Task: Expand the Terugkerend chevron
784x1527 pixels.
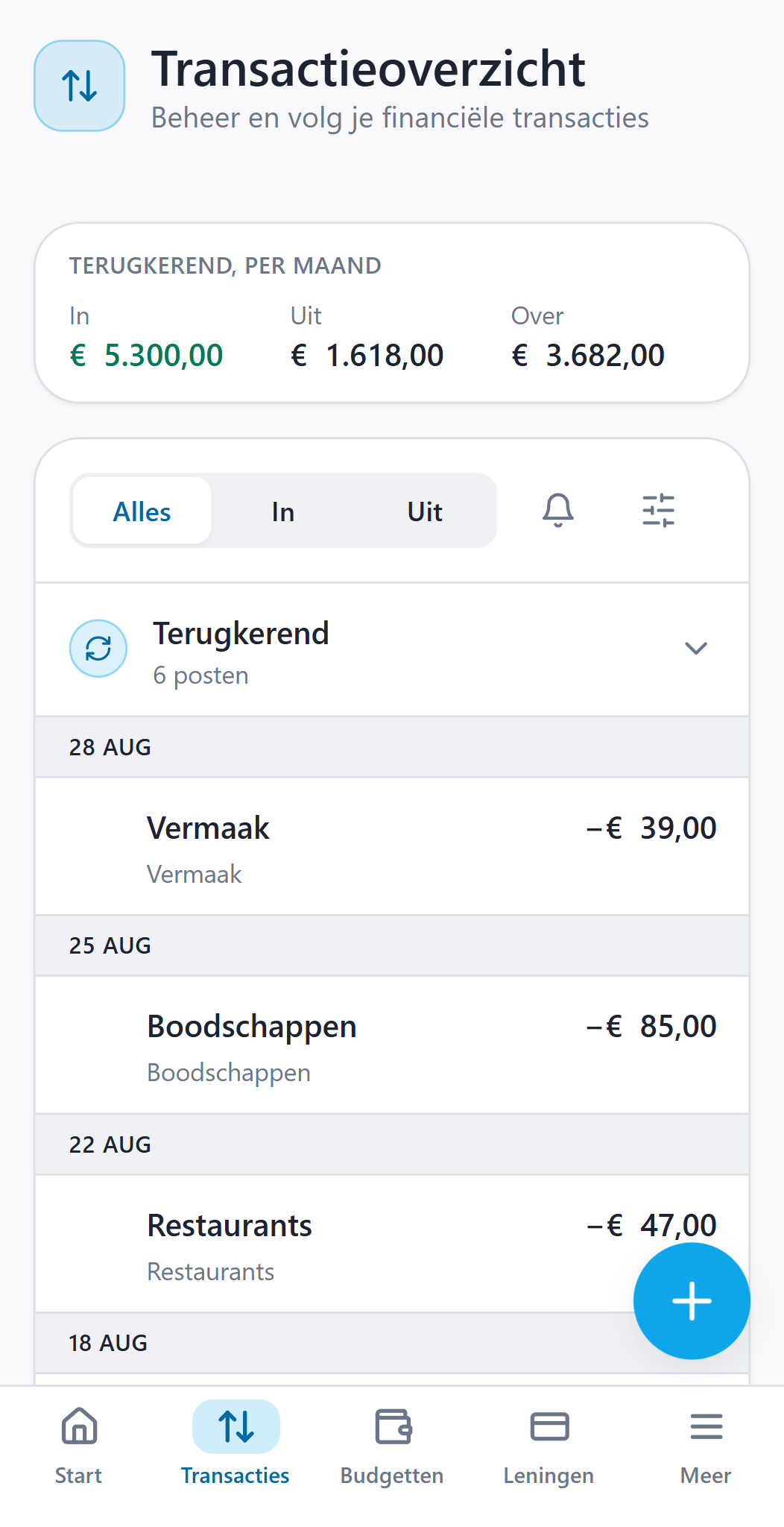Action: click(x=695, y=648)
